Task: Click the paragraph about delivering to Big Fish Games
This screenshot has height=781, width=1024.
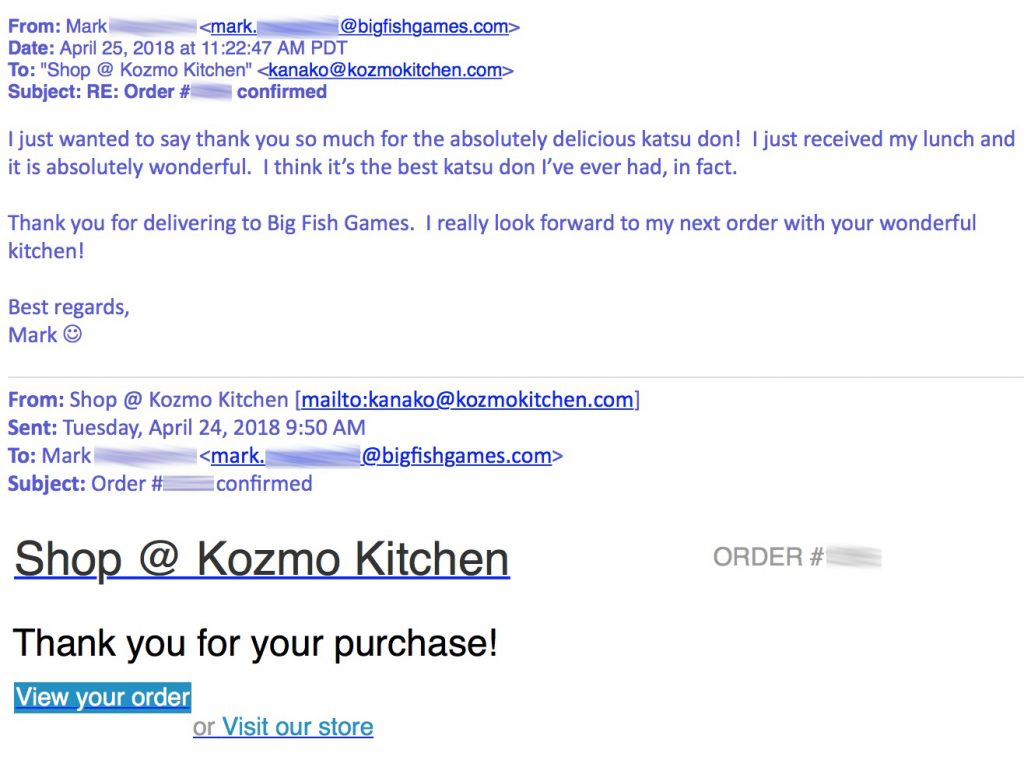Action: point(492,236)
